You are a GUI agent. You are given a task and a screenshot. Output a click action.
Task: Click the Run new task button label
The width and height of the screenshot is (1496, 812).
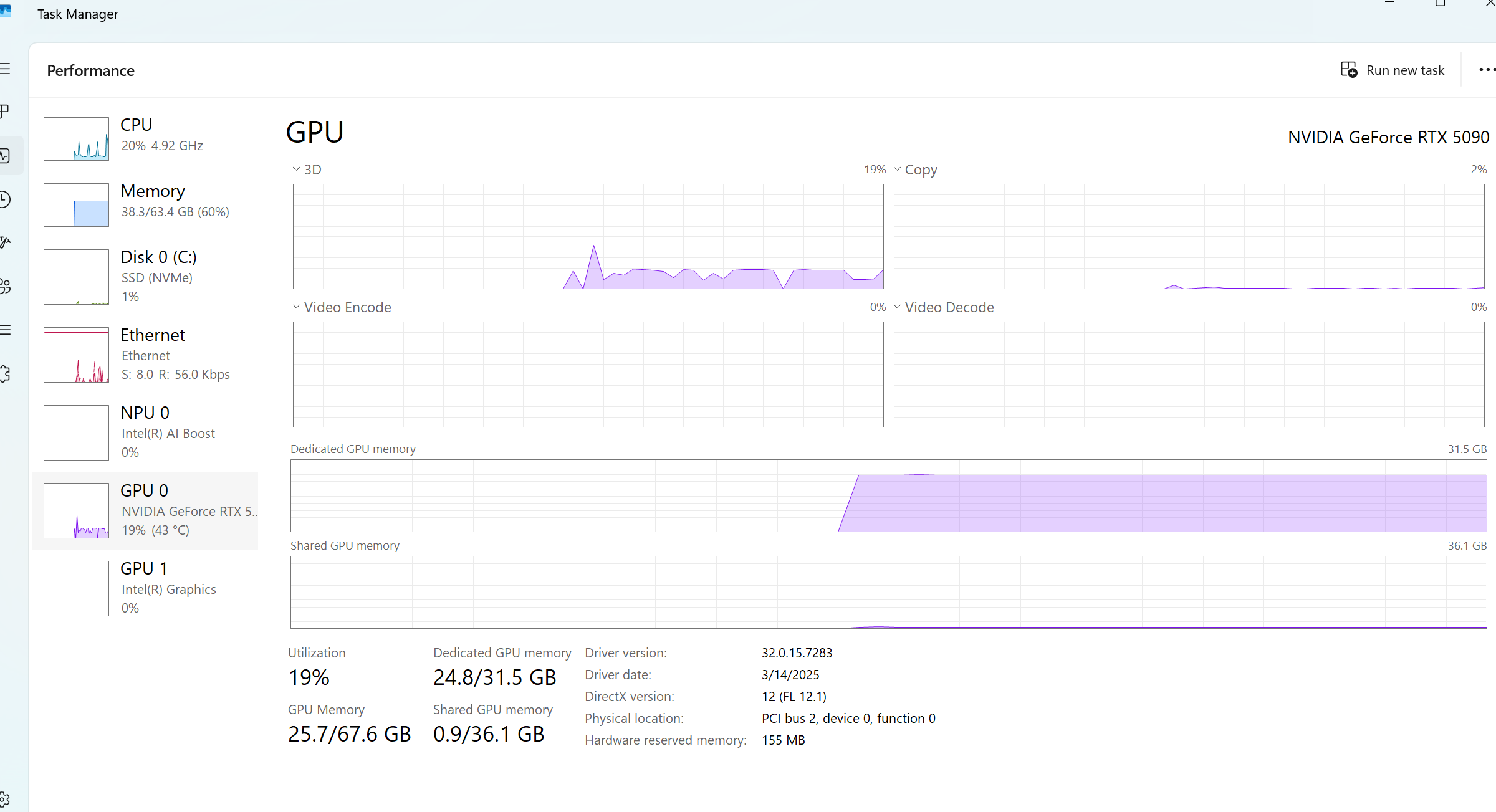tap(1405, 70)
